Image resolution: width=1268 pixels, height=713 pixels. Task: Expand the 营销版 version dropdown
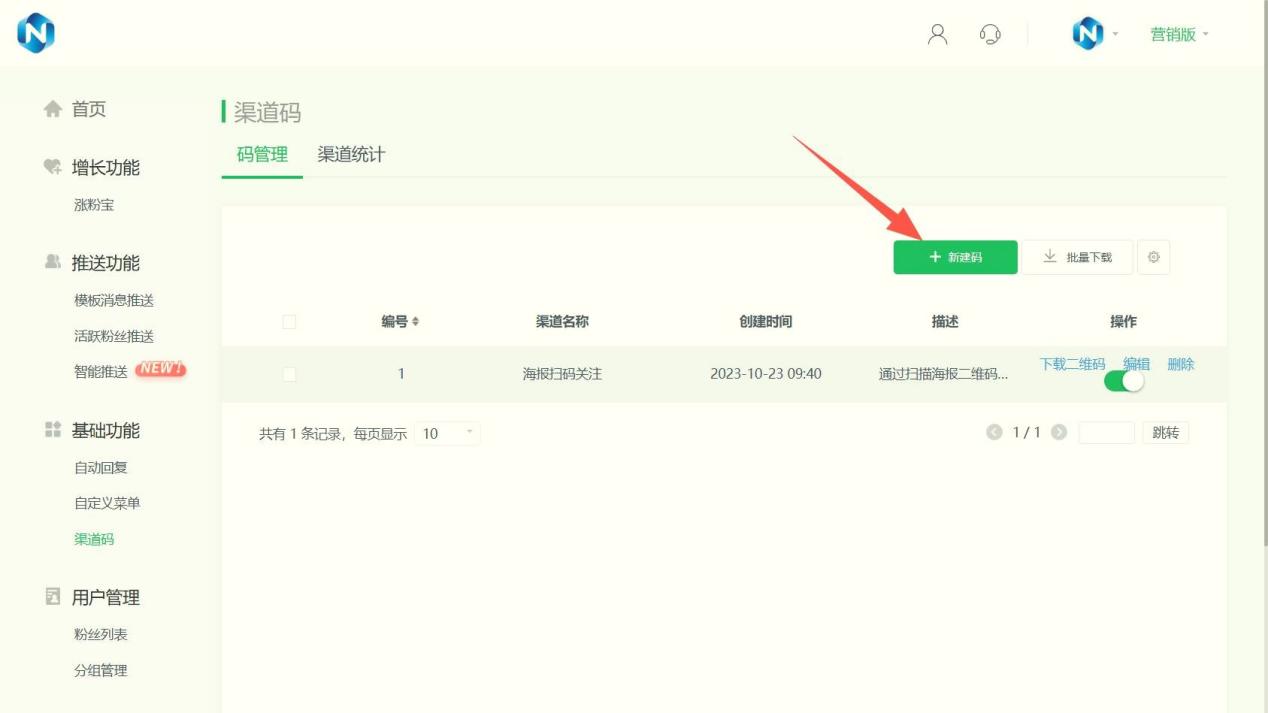pos(1180,34)
